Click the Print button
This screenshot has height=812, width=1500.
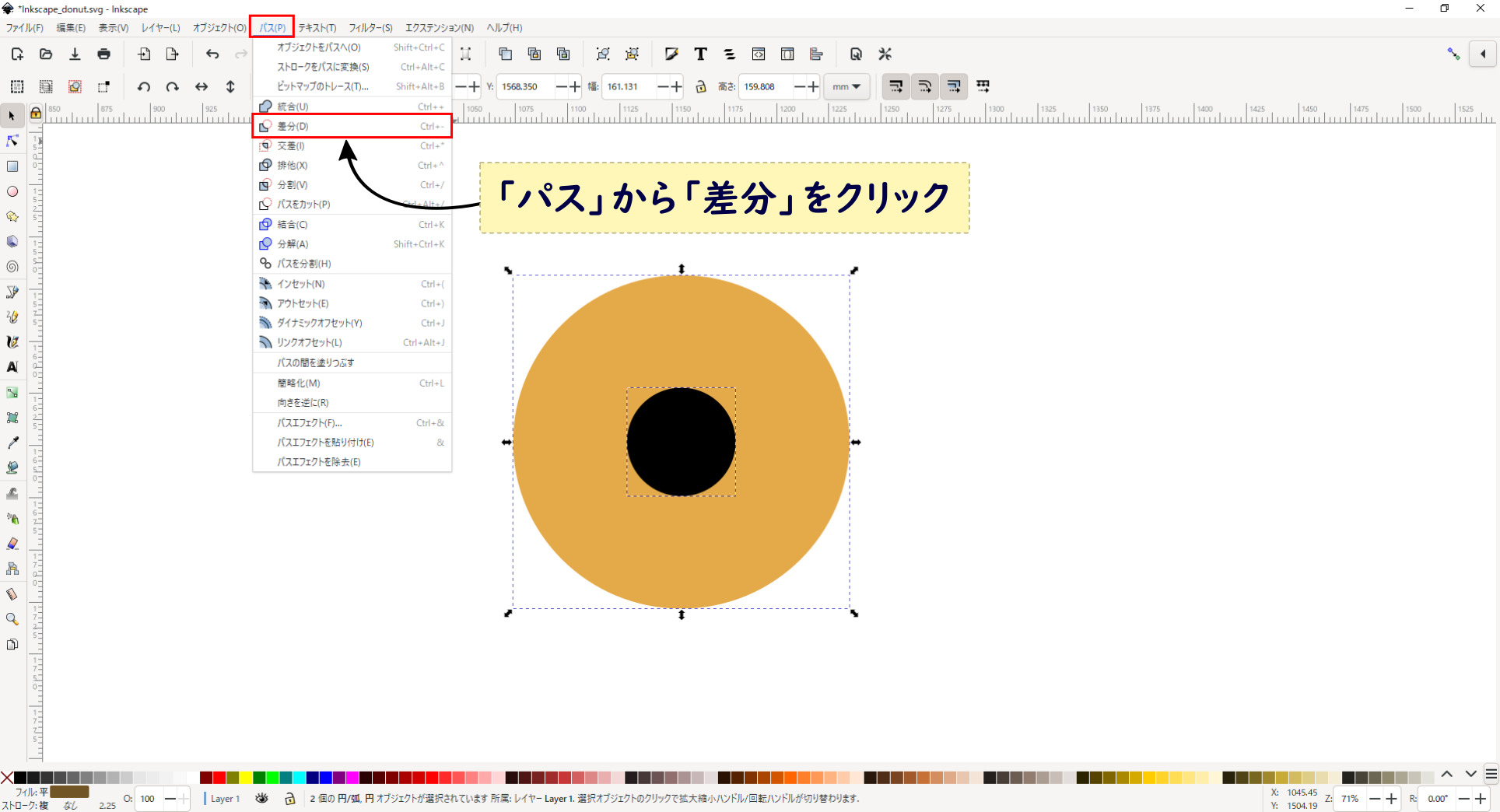(x=104, y=54)
